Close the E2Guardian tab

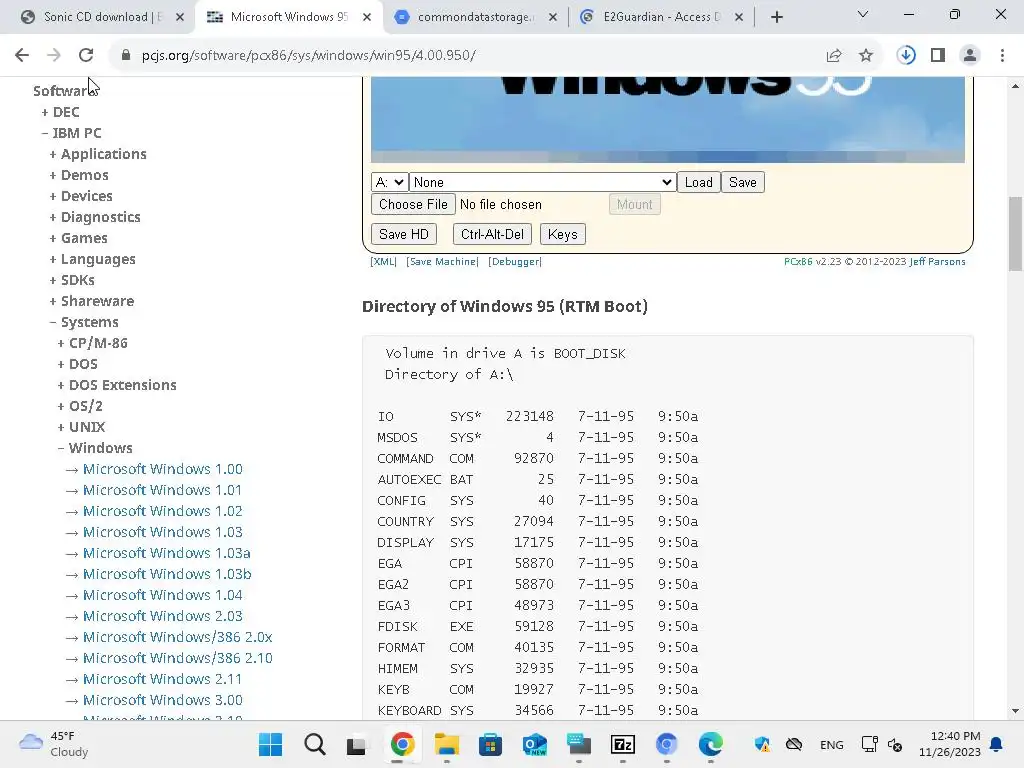(739, 17)
